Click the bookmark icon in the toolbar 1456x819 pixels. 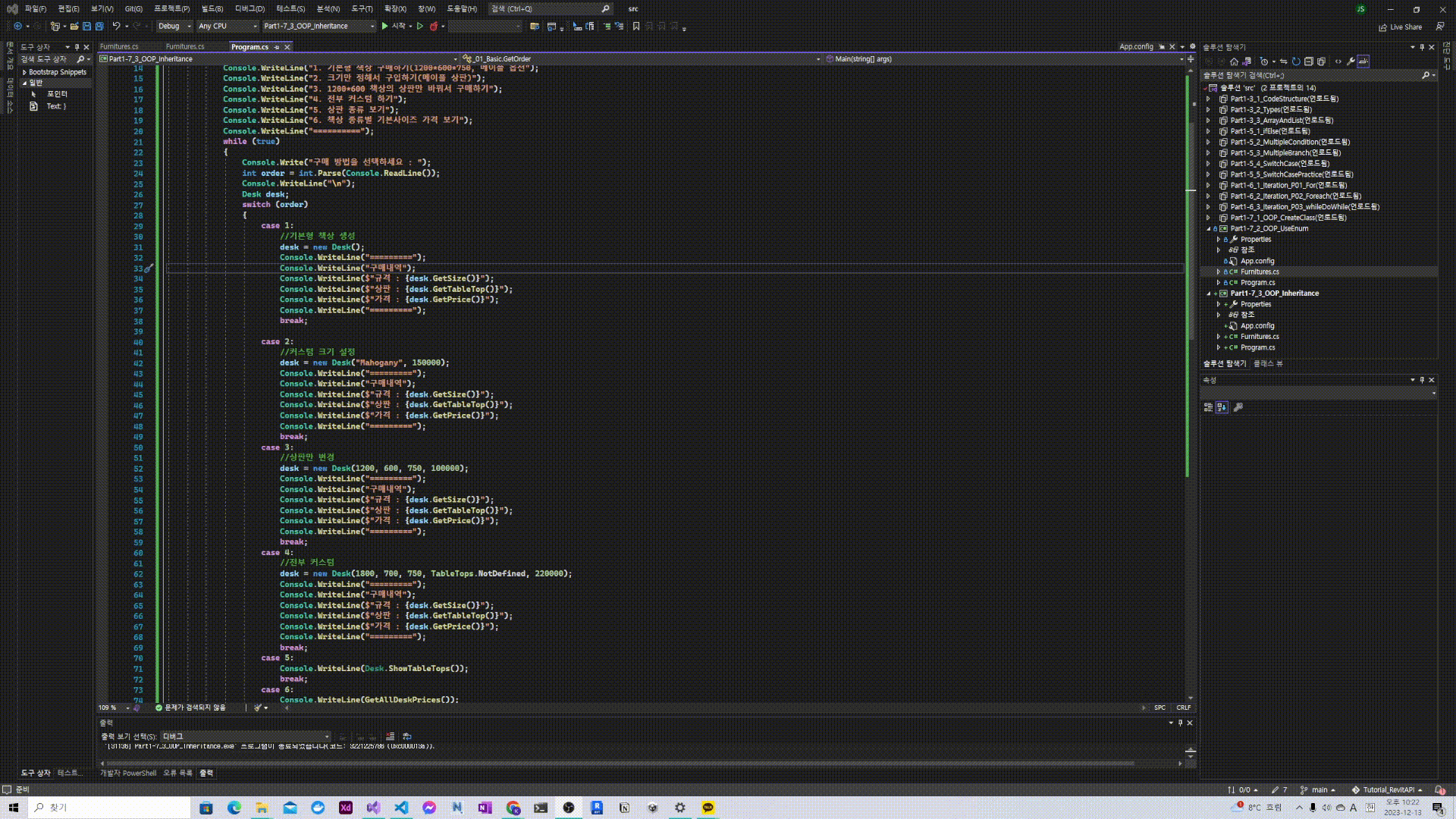(x=636, y=27)
